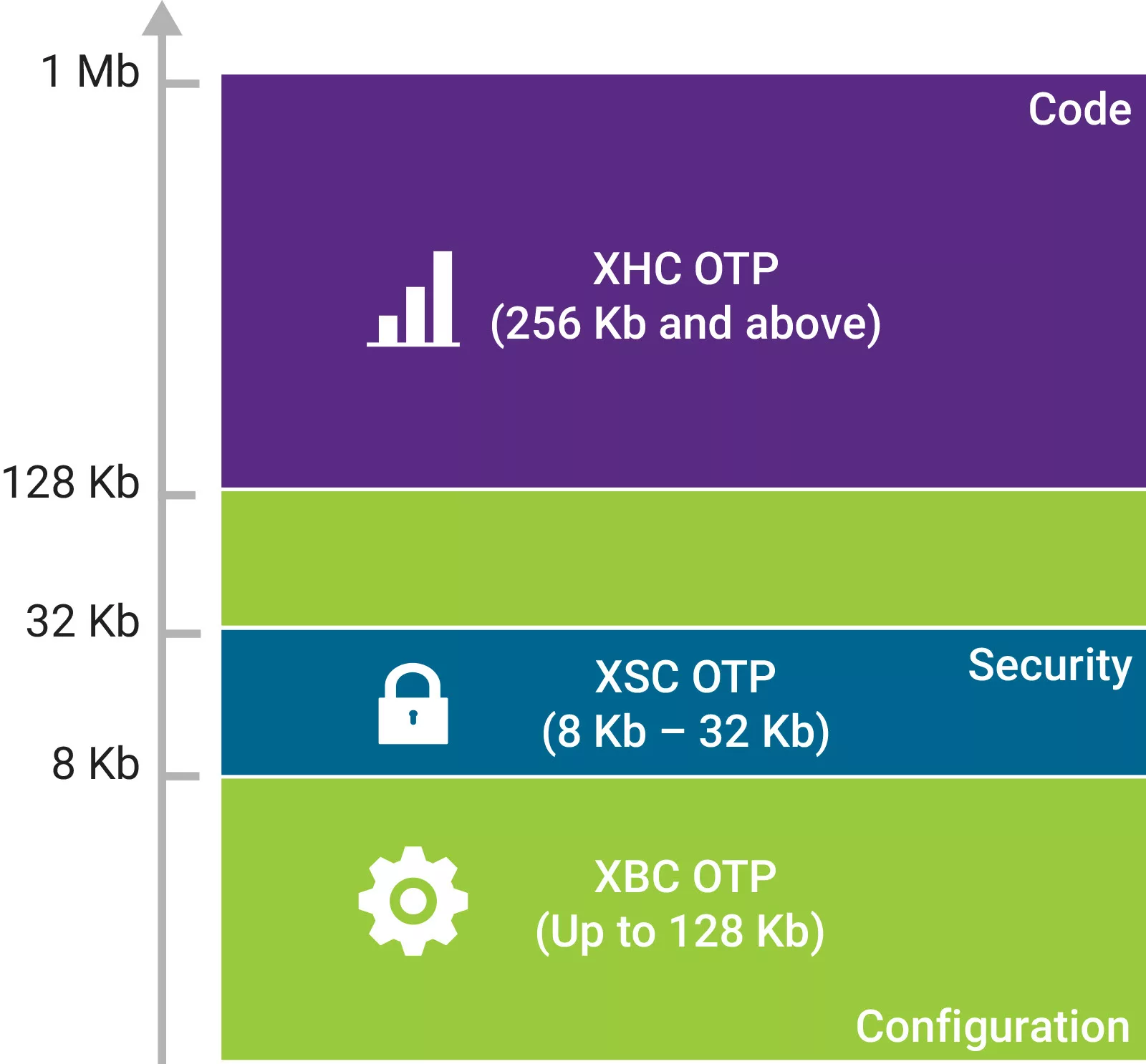Click the axis tick mark at 128 Kb

point(181,495)
